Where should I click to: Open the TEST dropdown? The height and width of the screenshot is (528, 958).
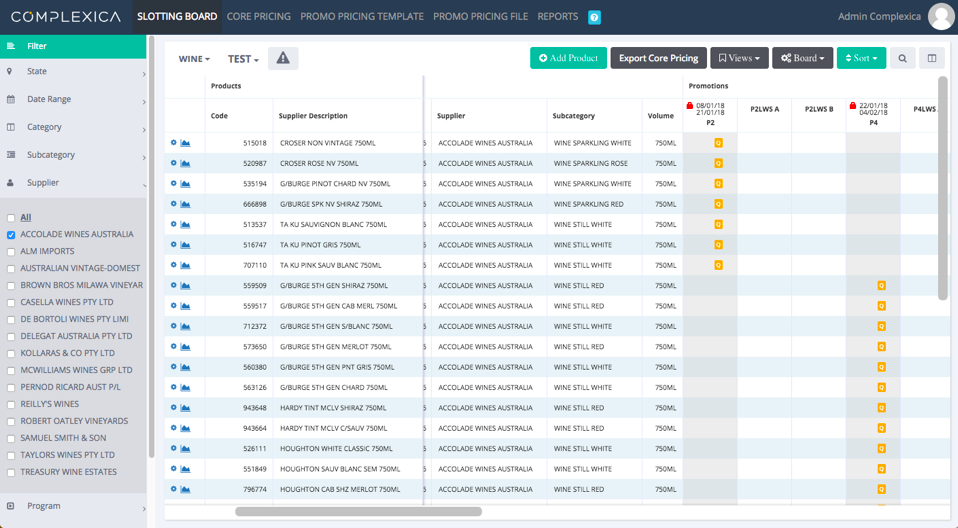pyautogui.click(x=243, y=59)
